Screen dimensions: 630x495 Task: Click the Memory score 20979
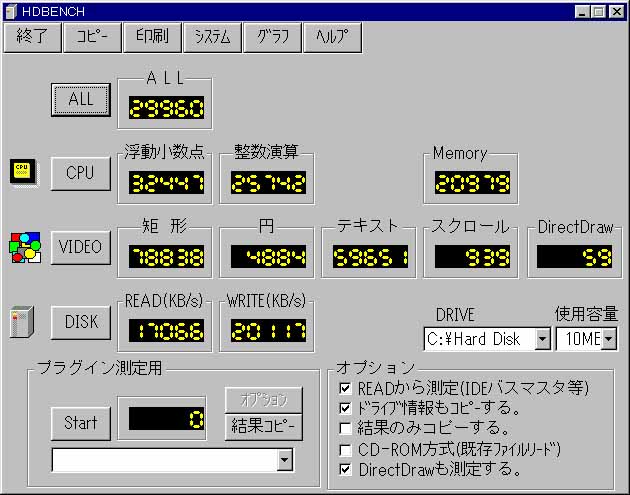[x=472, y=182]
